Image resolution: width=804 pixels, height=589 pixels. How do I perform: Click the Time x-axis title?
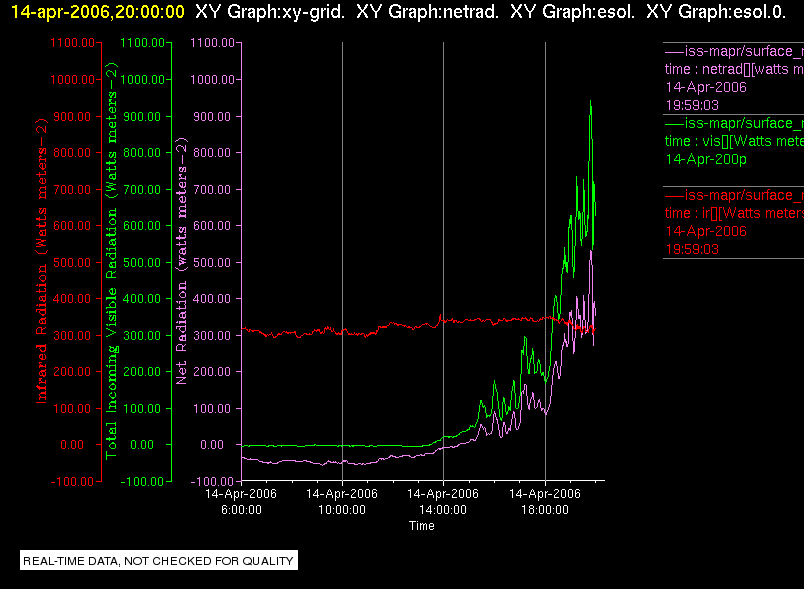coord(421,525)
